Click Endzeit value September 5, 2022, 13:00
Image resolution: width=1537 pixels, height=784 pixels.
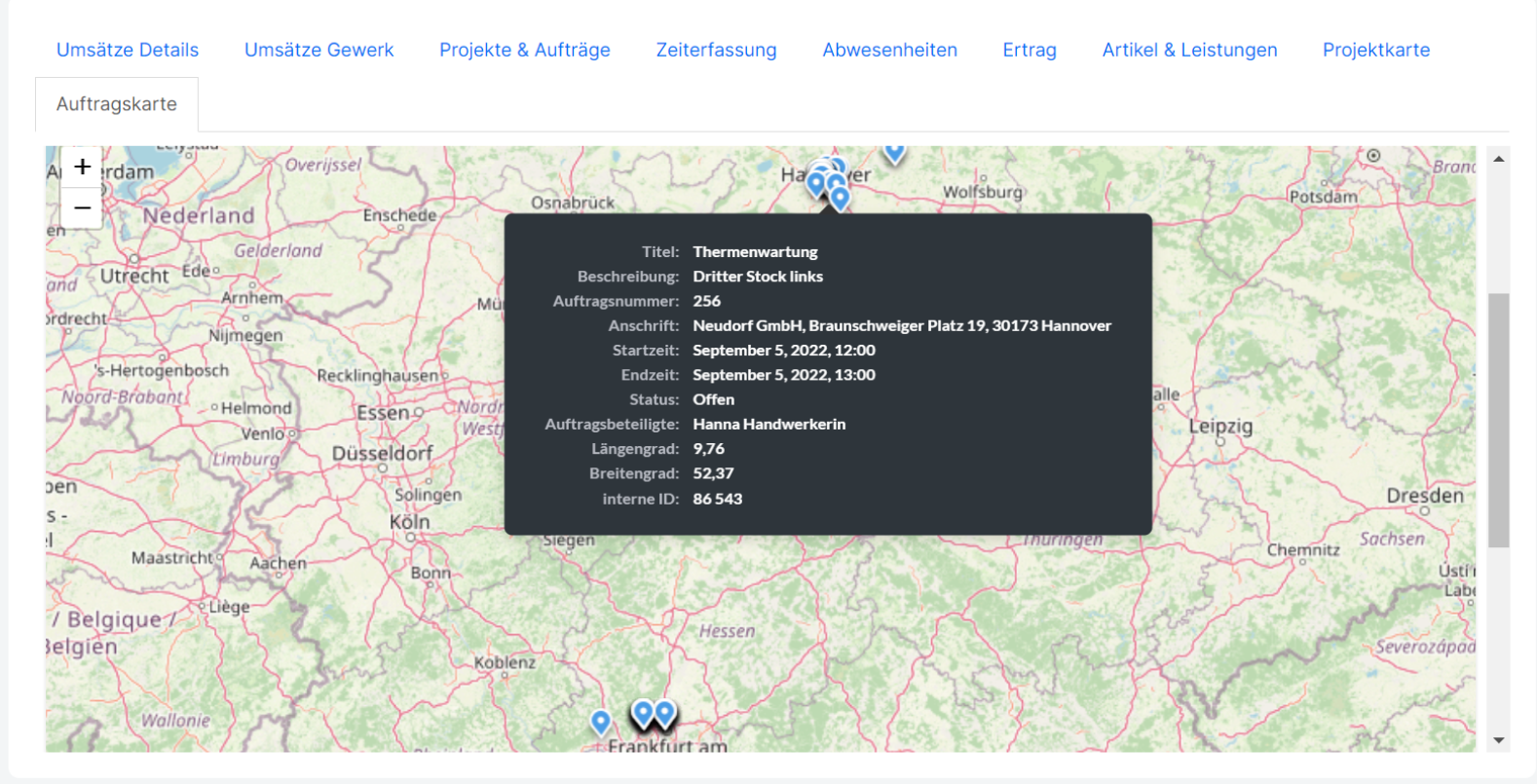pyautogui.click(x=784, y=375)
